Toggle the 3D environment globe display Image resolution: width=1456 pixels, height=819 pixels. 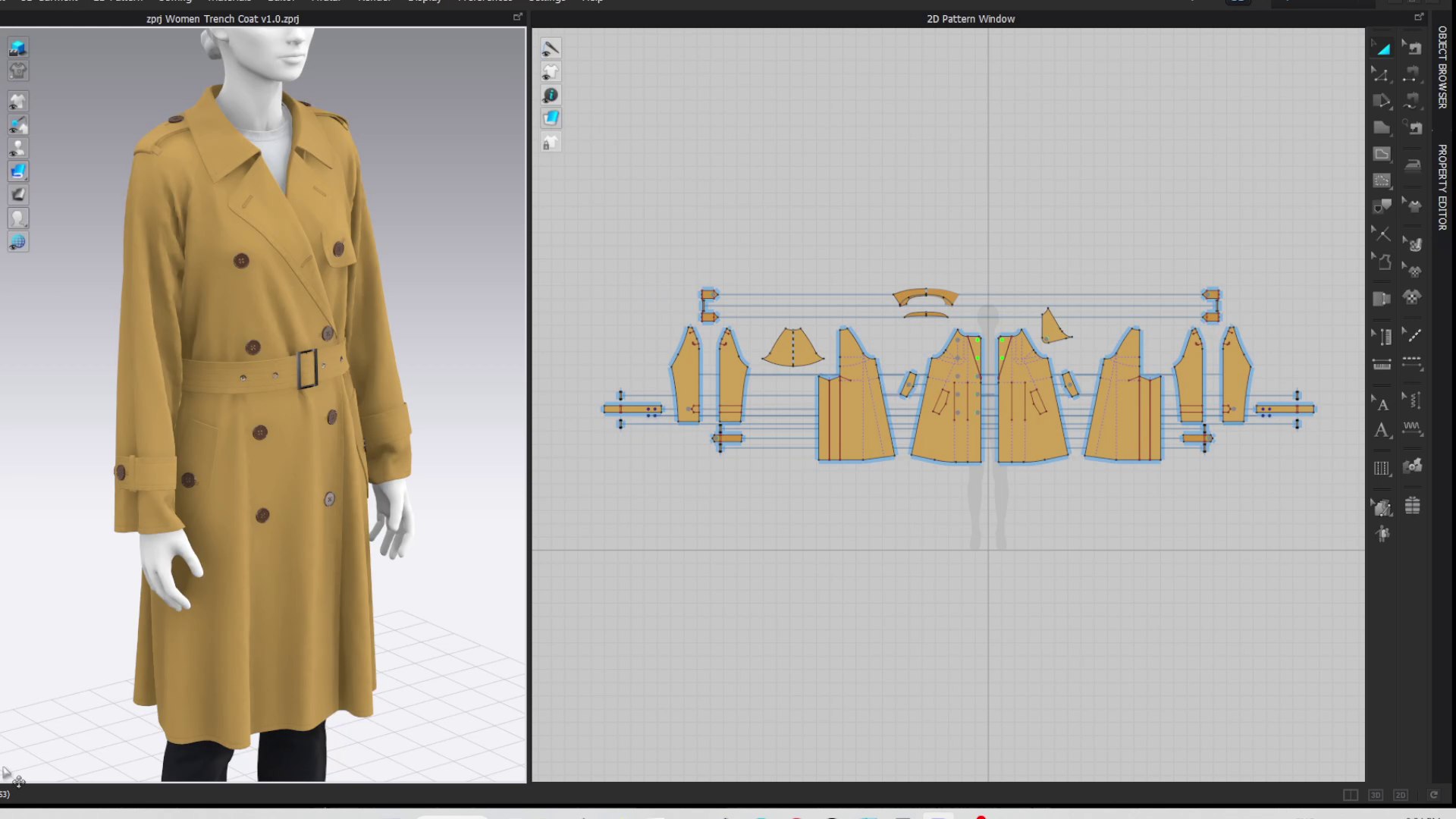tap(18, 242)
